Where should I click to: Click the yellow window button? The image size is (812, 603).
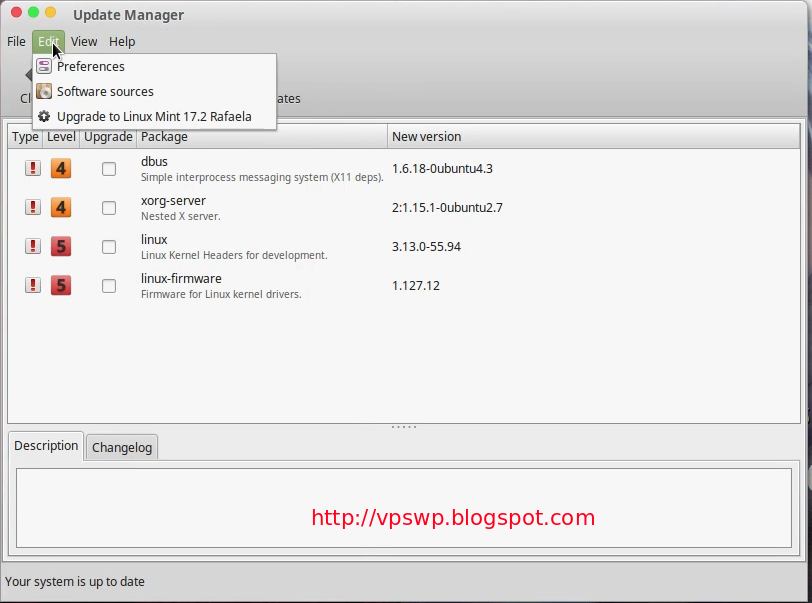pyautogui.click(x=51, y=12)
